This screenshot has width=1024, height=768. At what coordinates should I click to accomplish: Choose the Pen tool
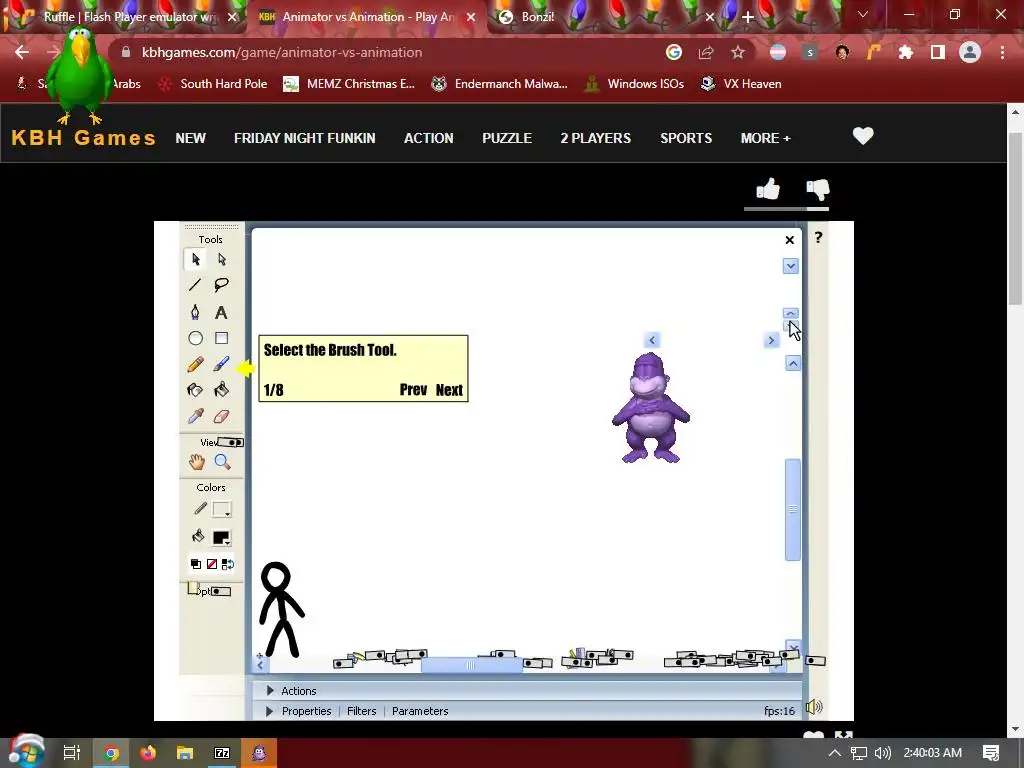pos(195,312)
